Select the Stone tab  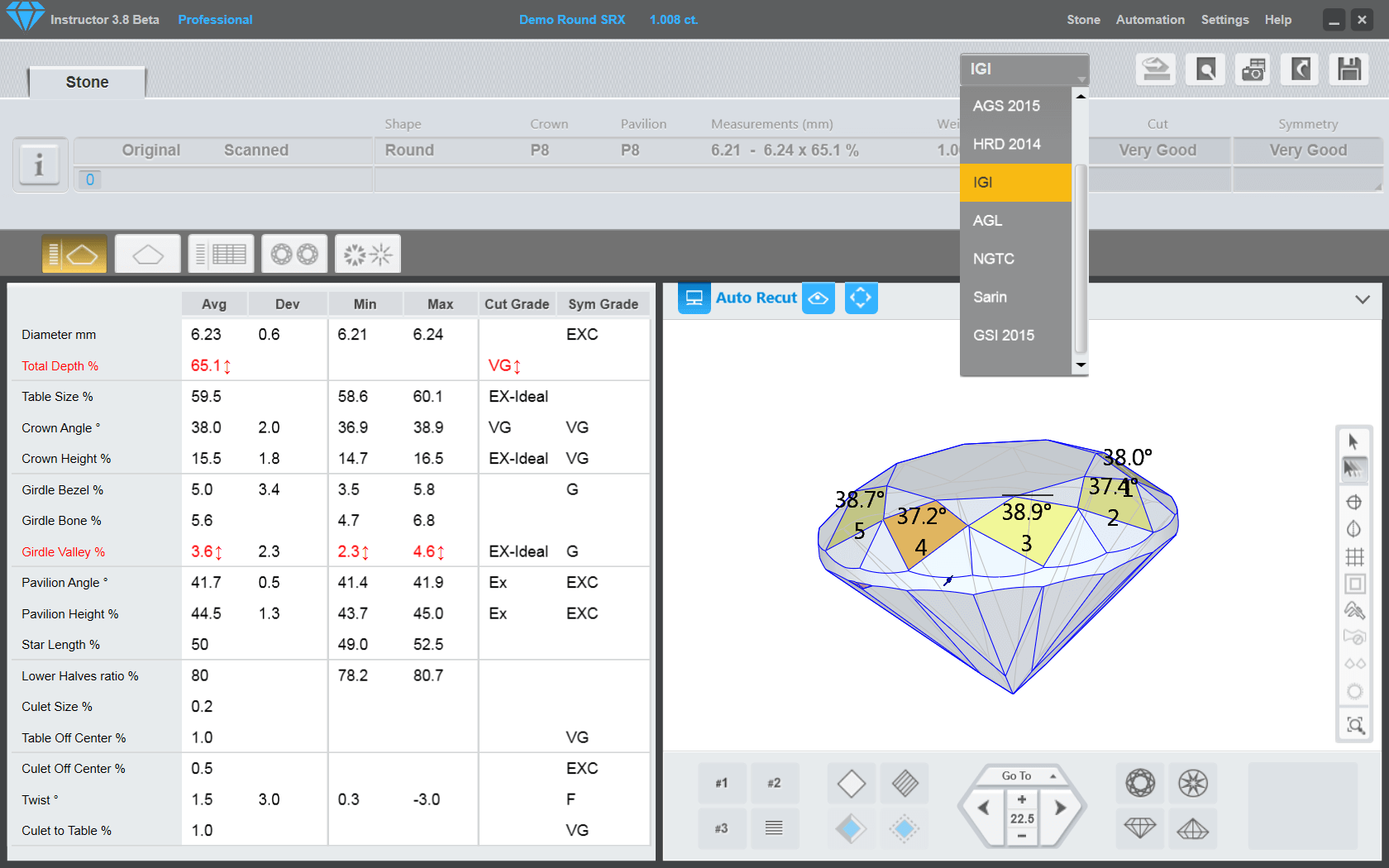[x=87, y=82]
